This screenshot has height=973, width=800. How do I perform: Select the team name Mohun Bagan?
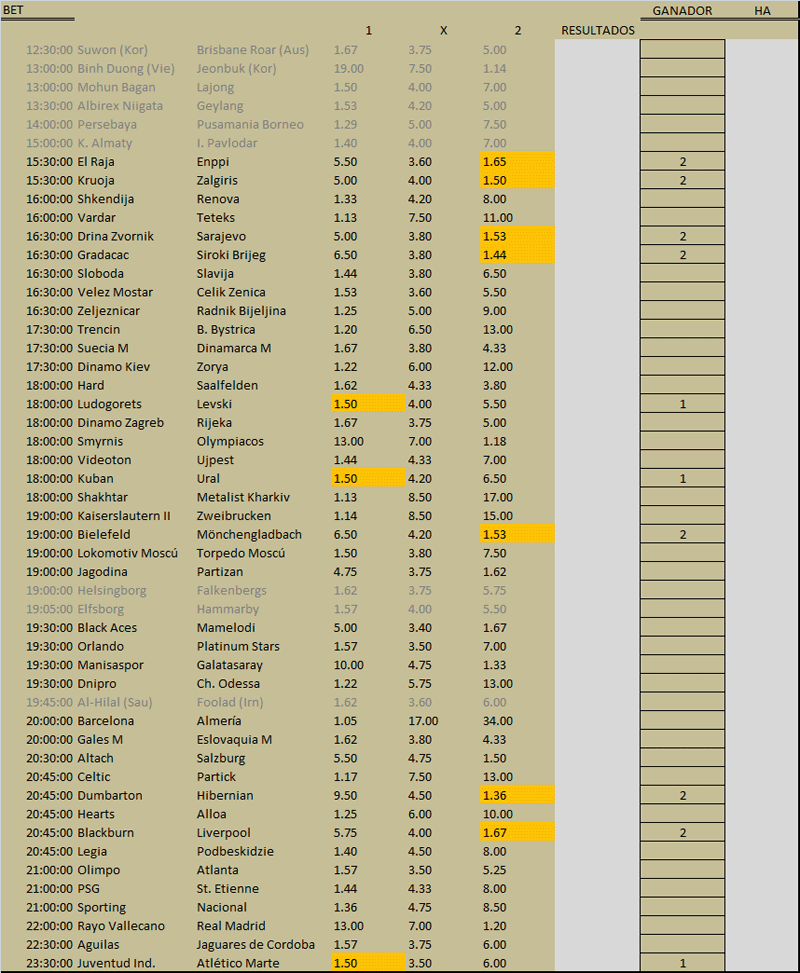click(116, 87)
